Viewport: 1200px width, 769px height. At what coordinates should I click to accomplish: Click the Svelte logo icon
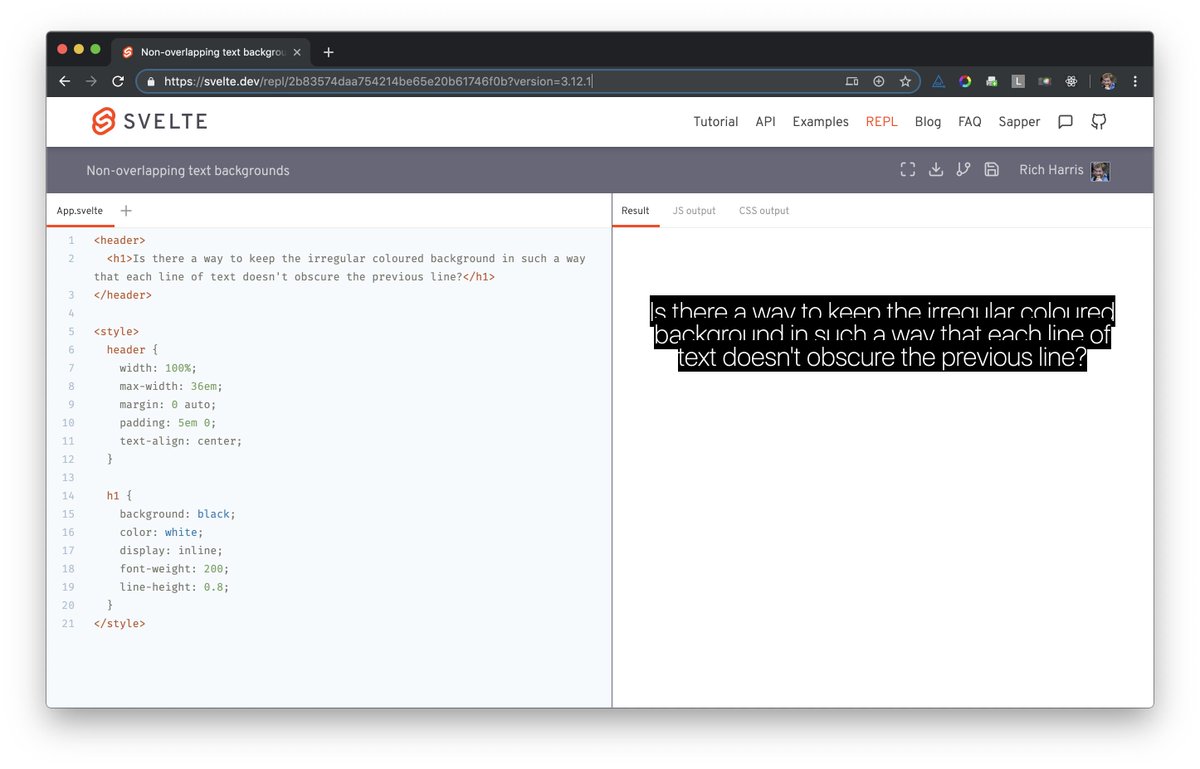click(104, 121)
